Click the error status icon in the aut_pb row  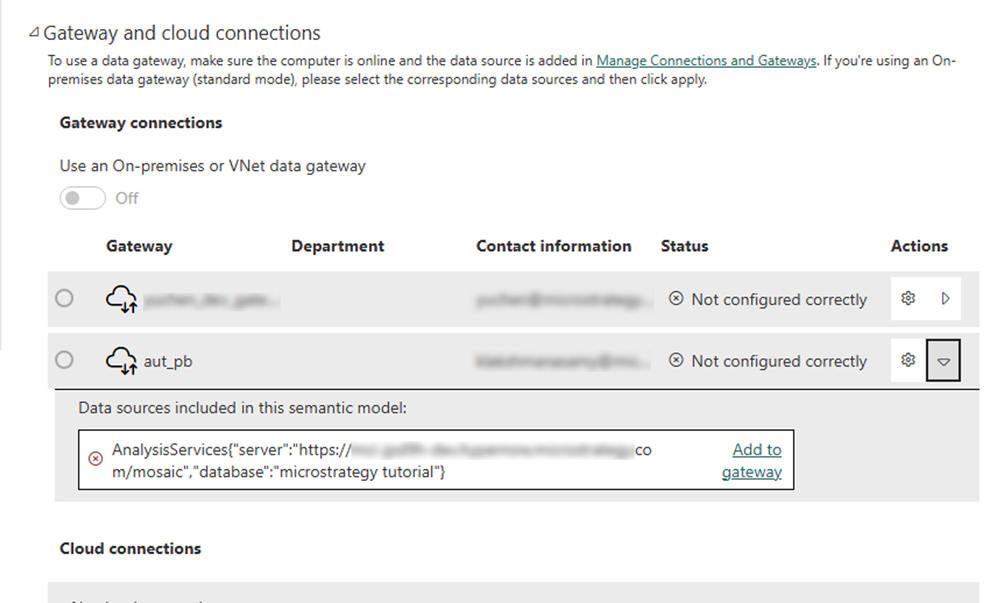(x=677, y=361)
